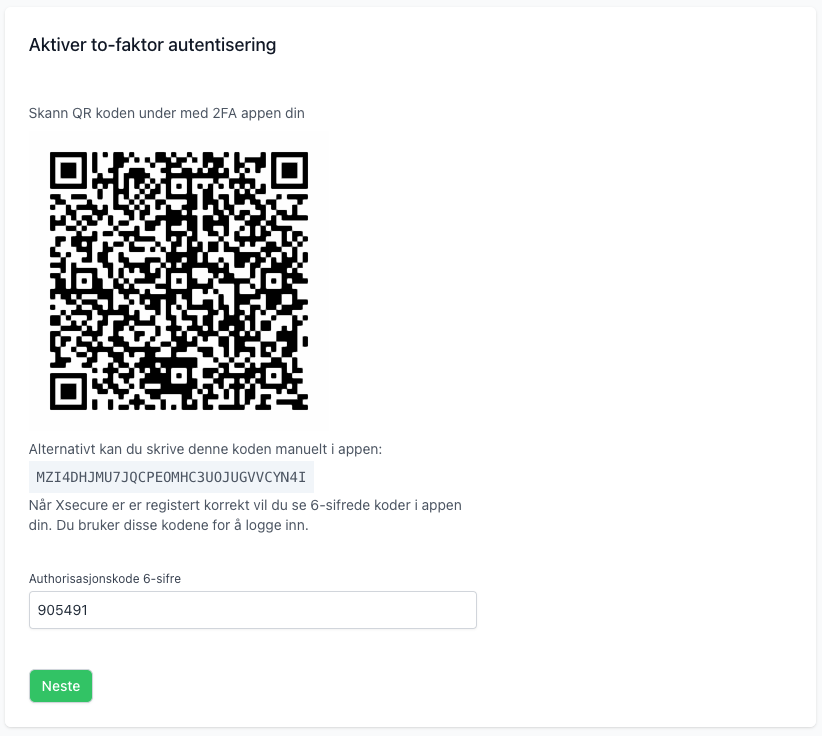822x736 pixels.
Task: Focus the Authorisasjonskode 6-sifre input field
Action: coord(253,610)
